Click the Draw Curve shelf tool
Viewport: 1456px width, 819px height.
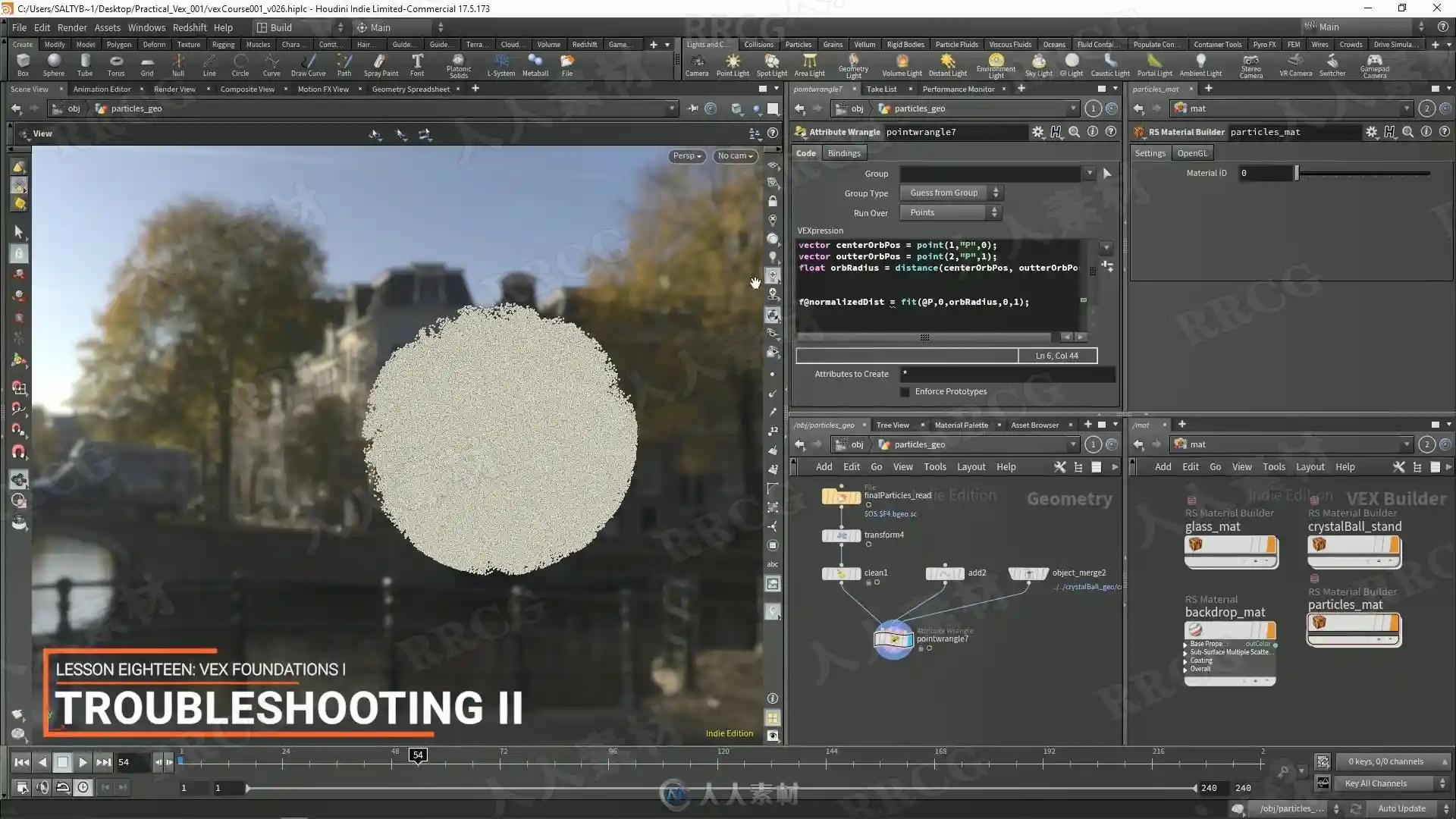(308, 64)
